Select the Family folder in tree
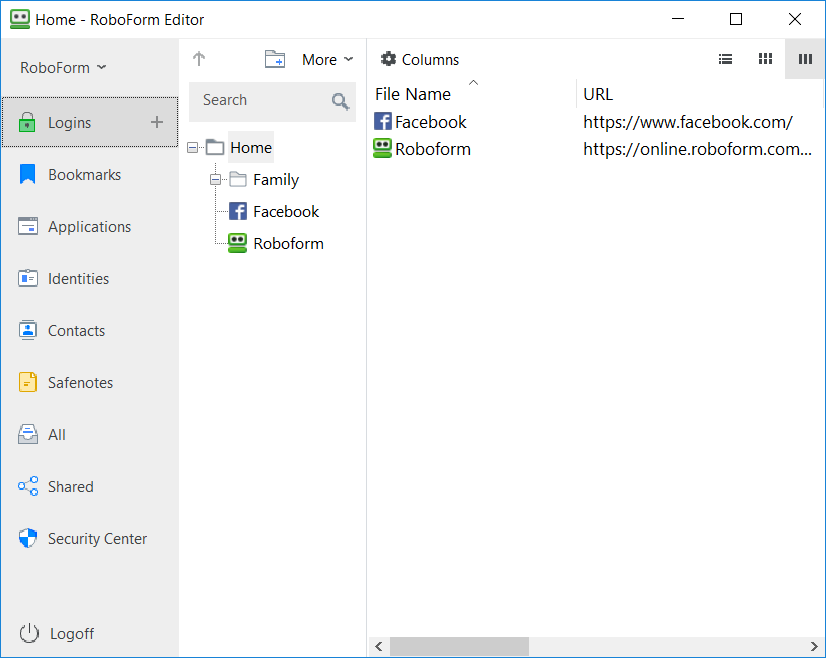Screen dimensions: 826x658 point(276,180)
